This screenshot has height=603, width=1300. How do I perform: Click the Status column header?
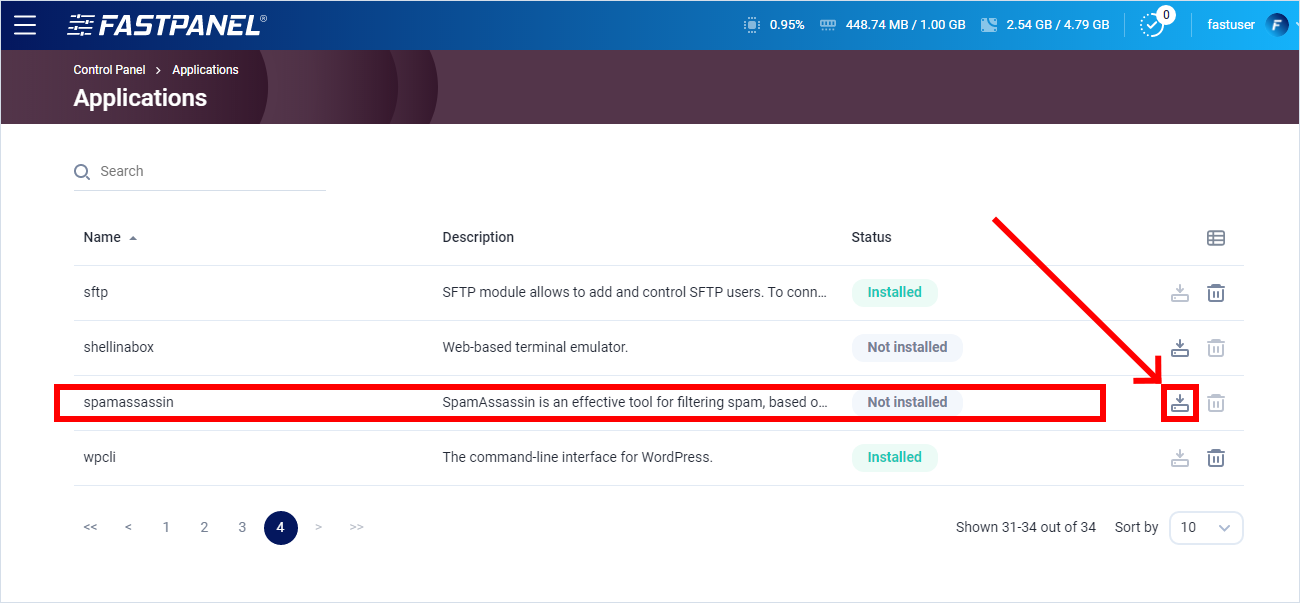tap(871, 238)
